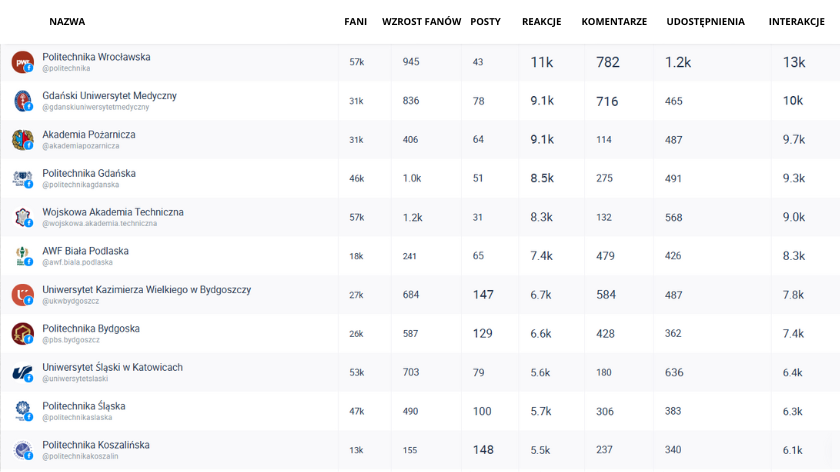
Task: Click Wojskowa Akademia Techniczna emblem icon
Action: 22,217
